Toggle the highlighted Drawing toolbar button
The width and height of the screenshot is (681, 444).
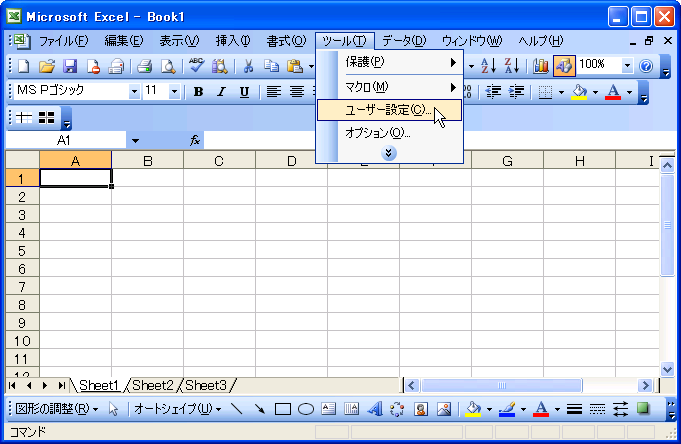coord(564,66)
